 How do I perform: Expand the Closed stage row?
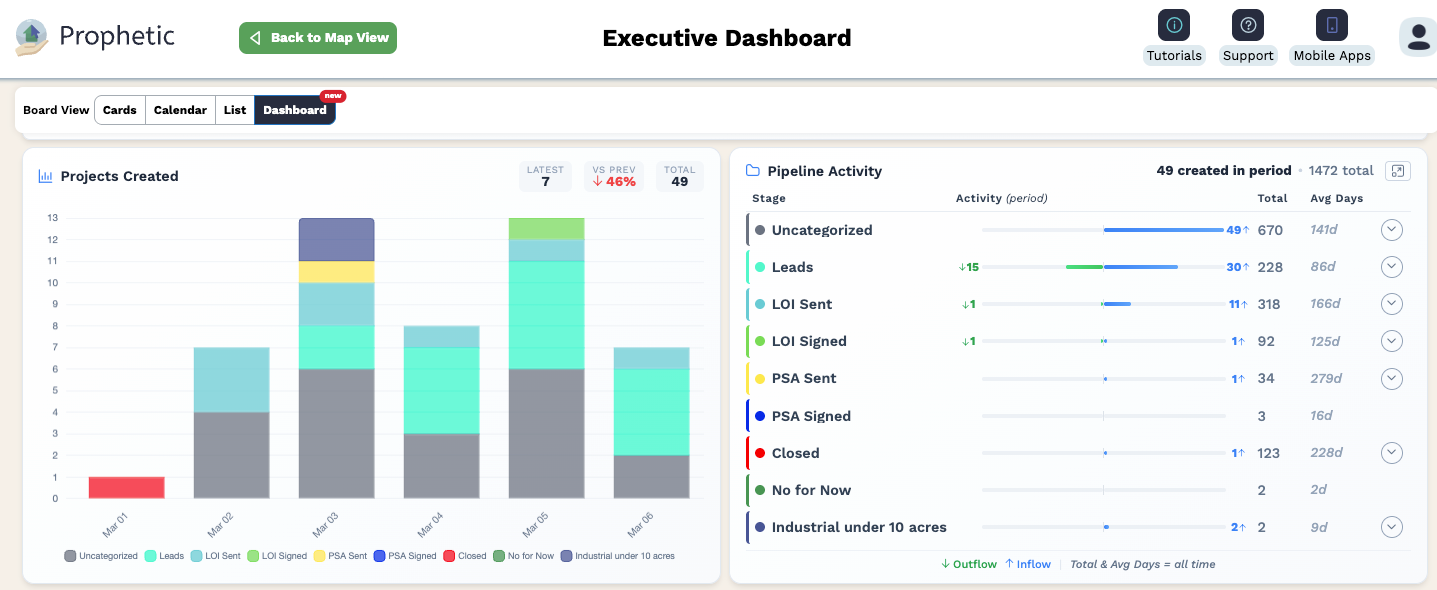(1392, 453)
